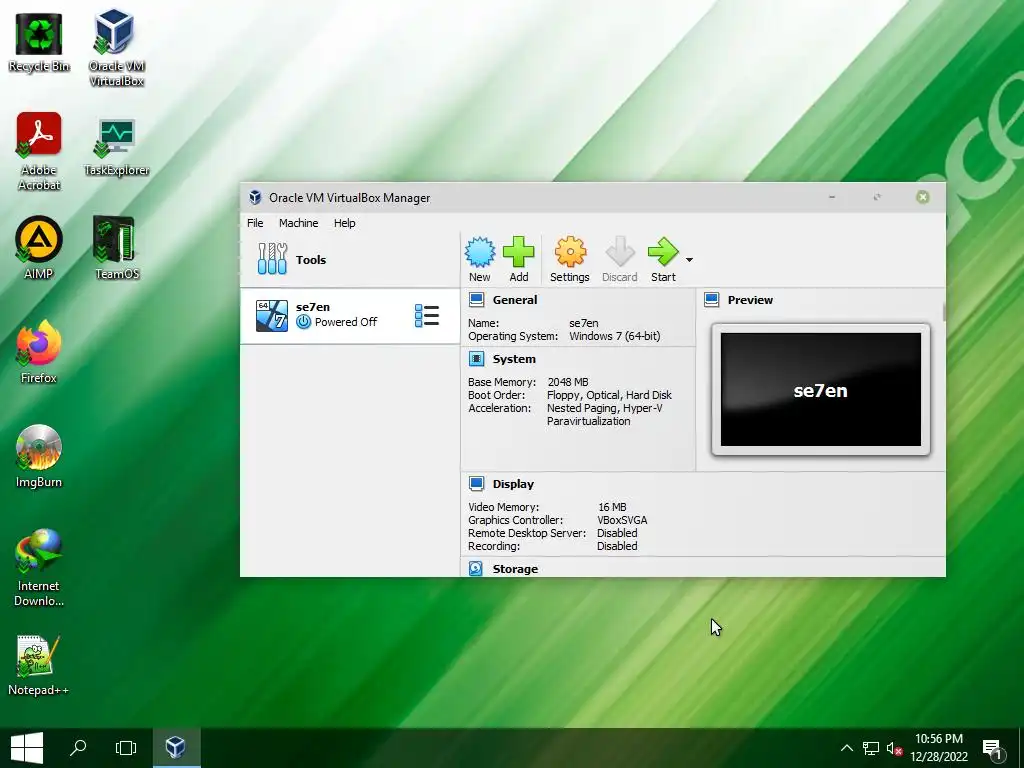This screenshot has width=1024, height=768.
Task: Open the Windows Start menu
Action: 27,748
